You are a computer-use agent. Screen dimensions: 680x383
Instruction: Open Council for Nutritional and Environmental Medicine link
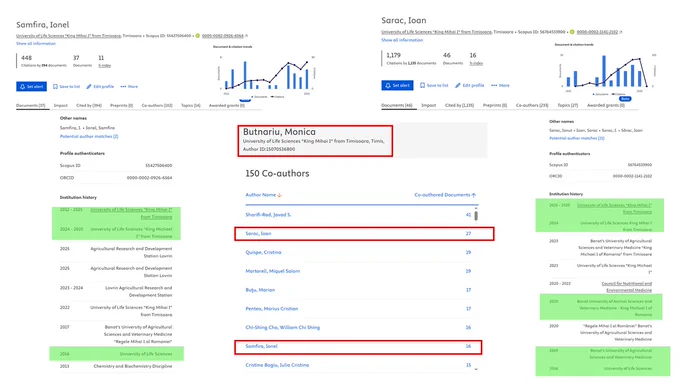627,287
